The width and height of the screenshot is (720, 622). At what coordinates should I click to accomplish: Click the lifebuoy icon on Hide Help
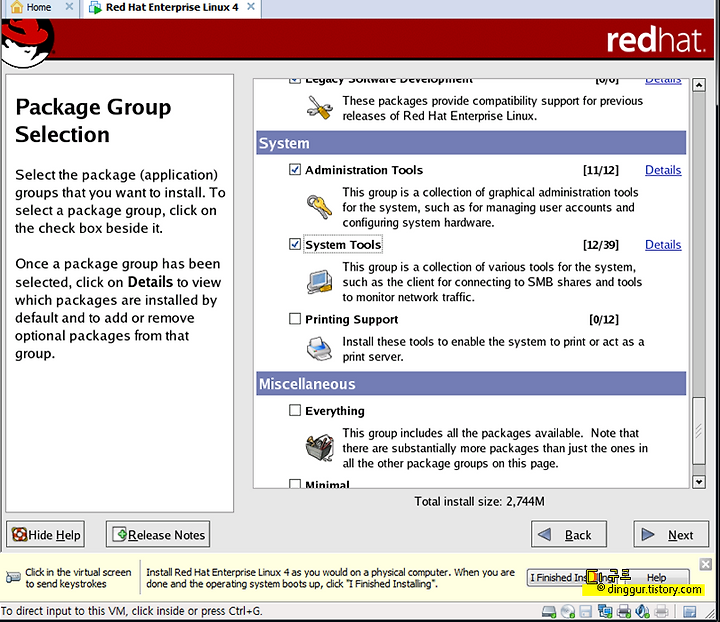click(19, 534)
